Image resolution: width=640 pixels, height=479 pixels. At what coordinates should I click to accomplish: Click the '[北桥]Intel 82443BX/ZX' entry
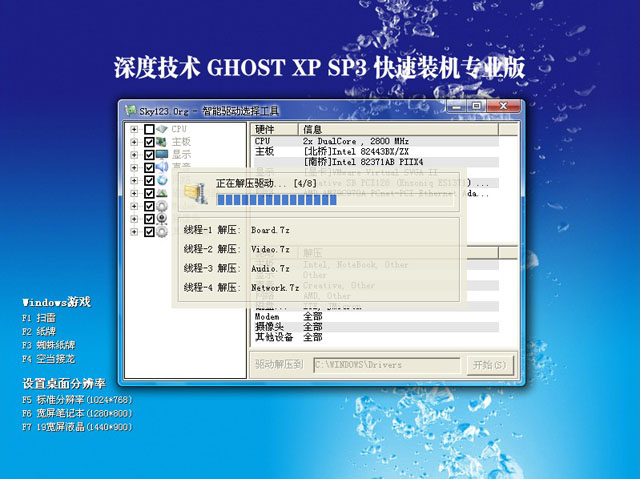(x=356, y=152)
